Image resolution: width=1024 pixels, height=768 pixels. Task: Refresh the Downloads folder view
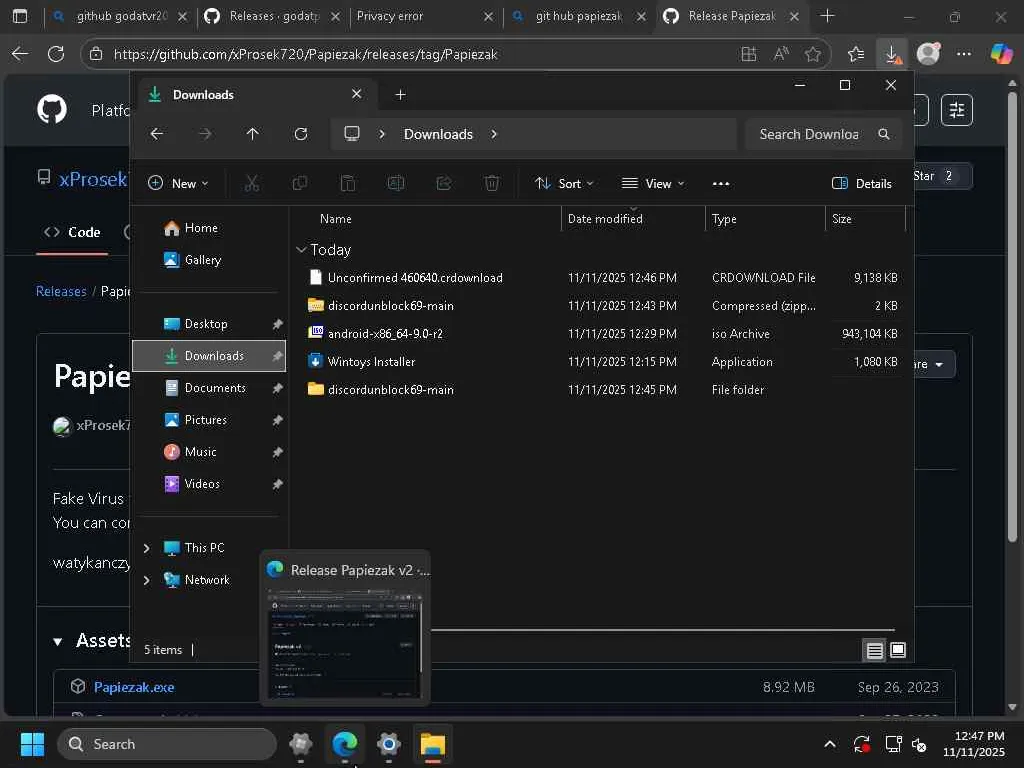[300, 134]
